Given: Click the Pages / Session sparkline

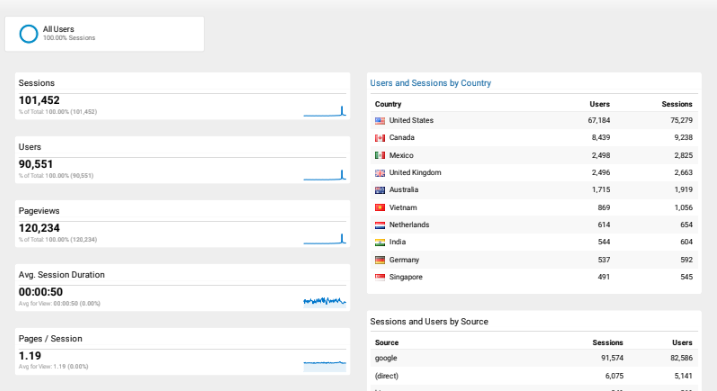Looking at the screenshot, I should [x=325, y=365].
